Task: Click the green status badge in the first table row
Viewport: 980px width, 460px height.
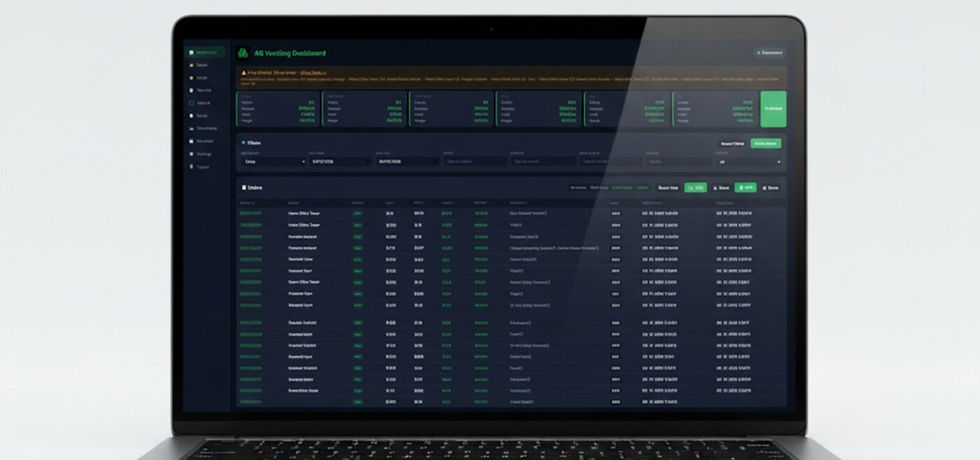Action: (358, 213)
